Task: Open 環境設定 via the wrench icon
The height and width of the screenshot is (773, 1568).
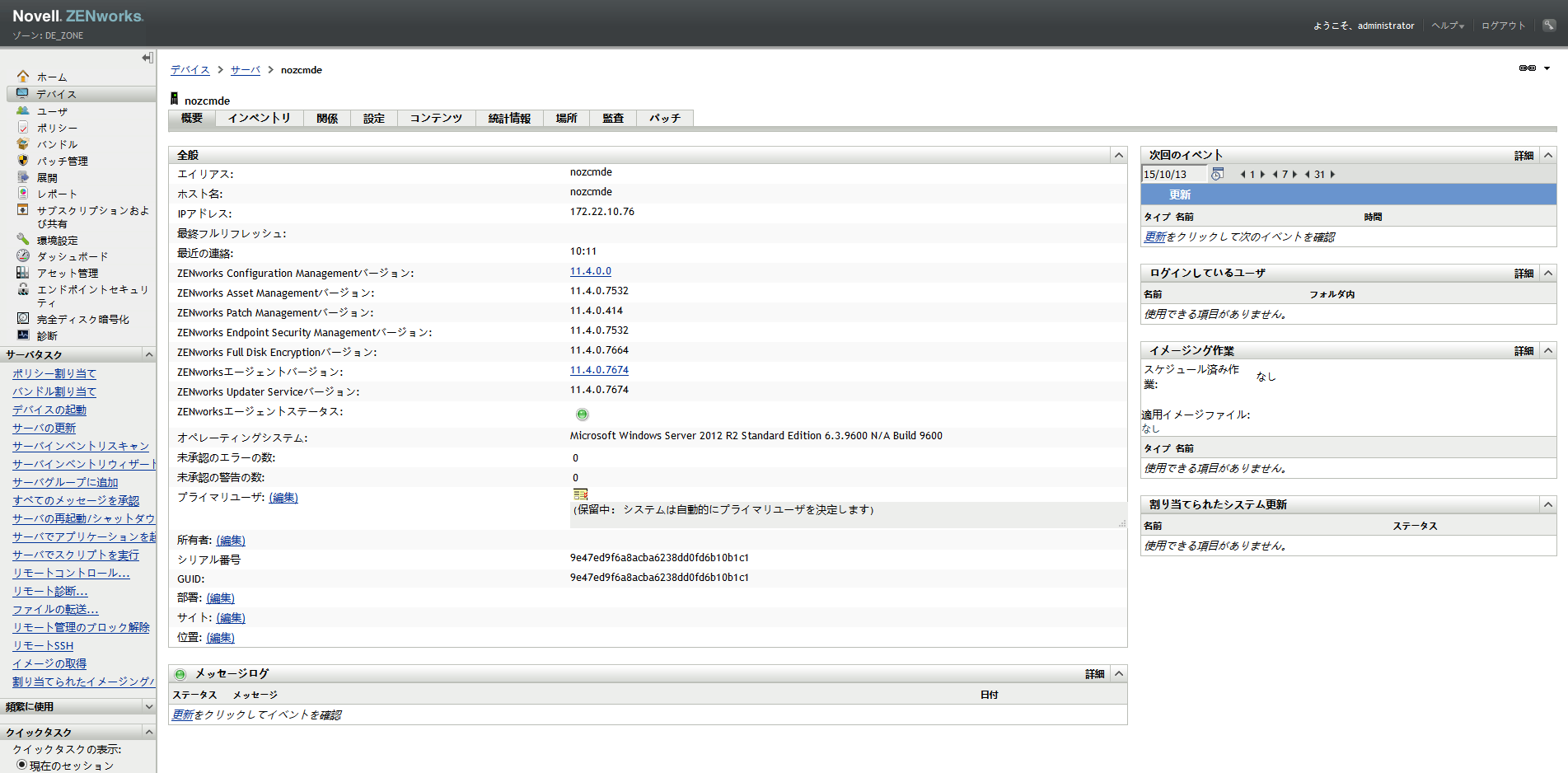Action: (x=23, y=240)
